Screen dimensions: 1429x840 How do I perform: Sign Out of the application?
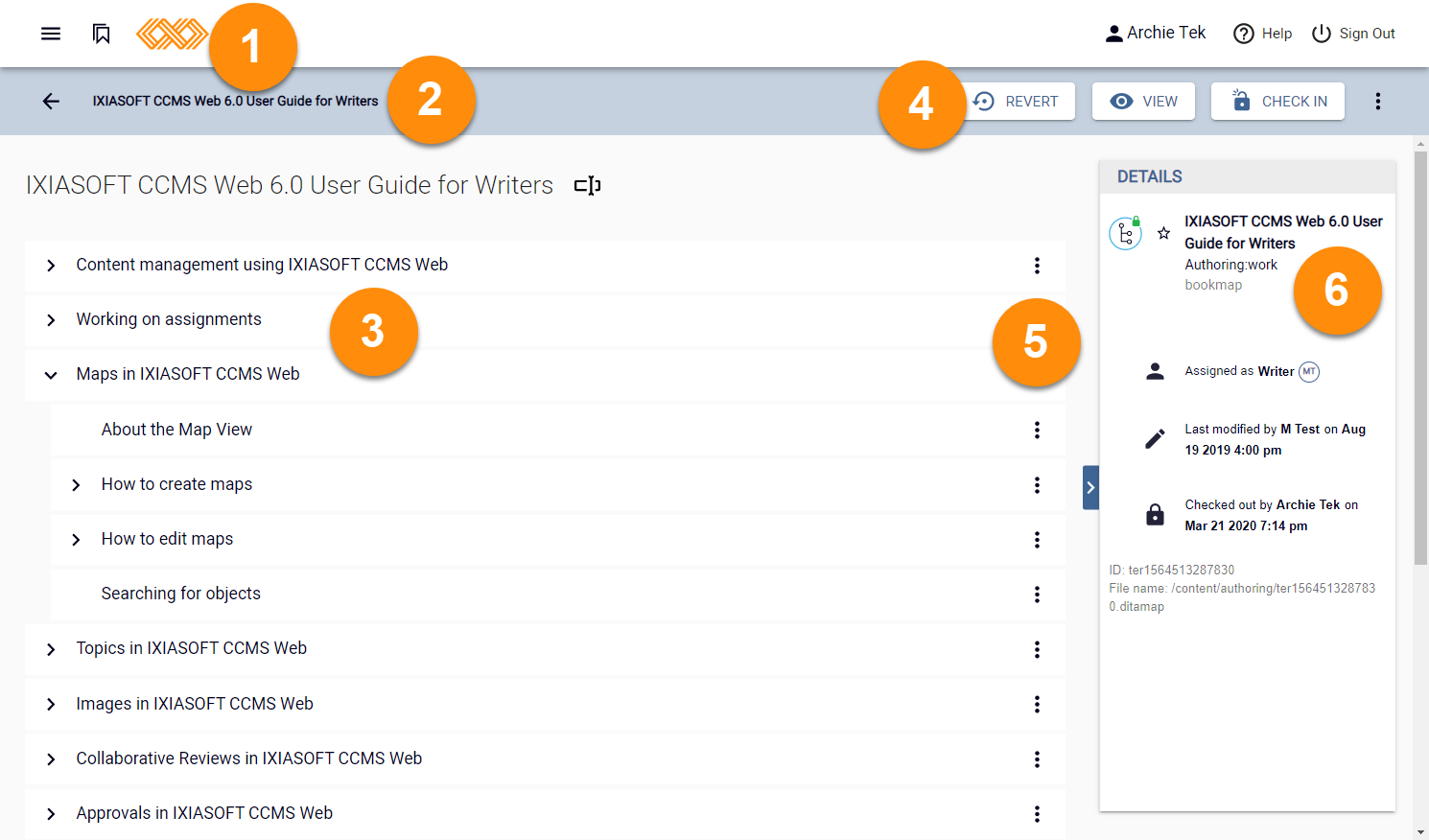[1353, 34]
